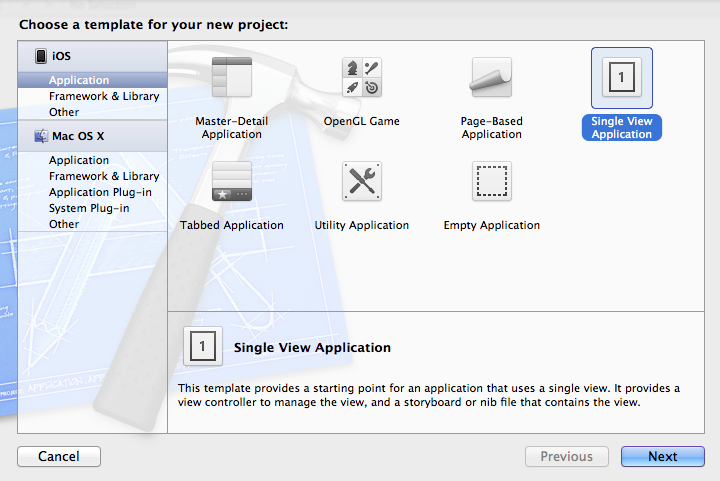
Task: Click the iOS device icon in sidebar
Action: [x=41, y=57]
